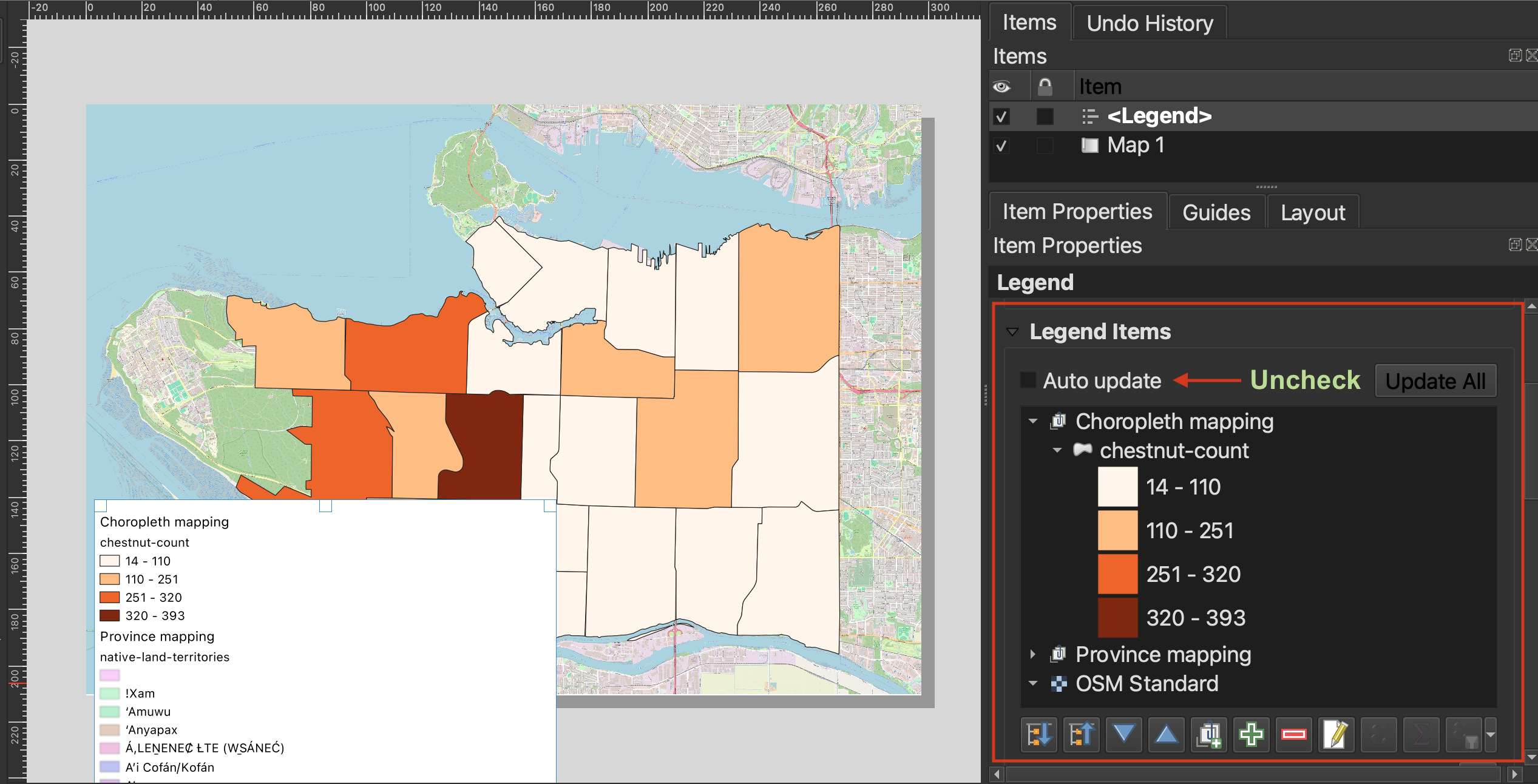Screen dimensions: 1538x784
Task: Click the expand all legend items icon
Action: coord(1038,735)
